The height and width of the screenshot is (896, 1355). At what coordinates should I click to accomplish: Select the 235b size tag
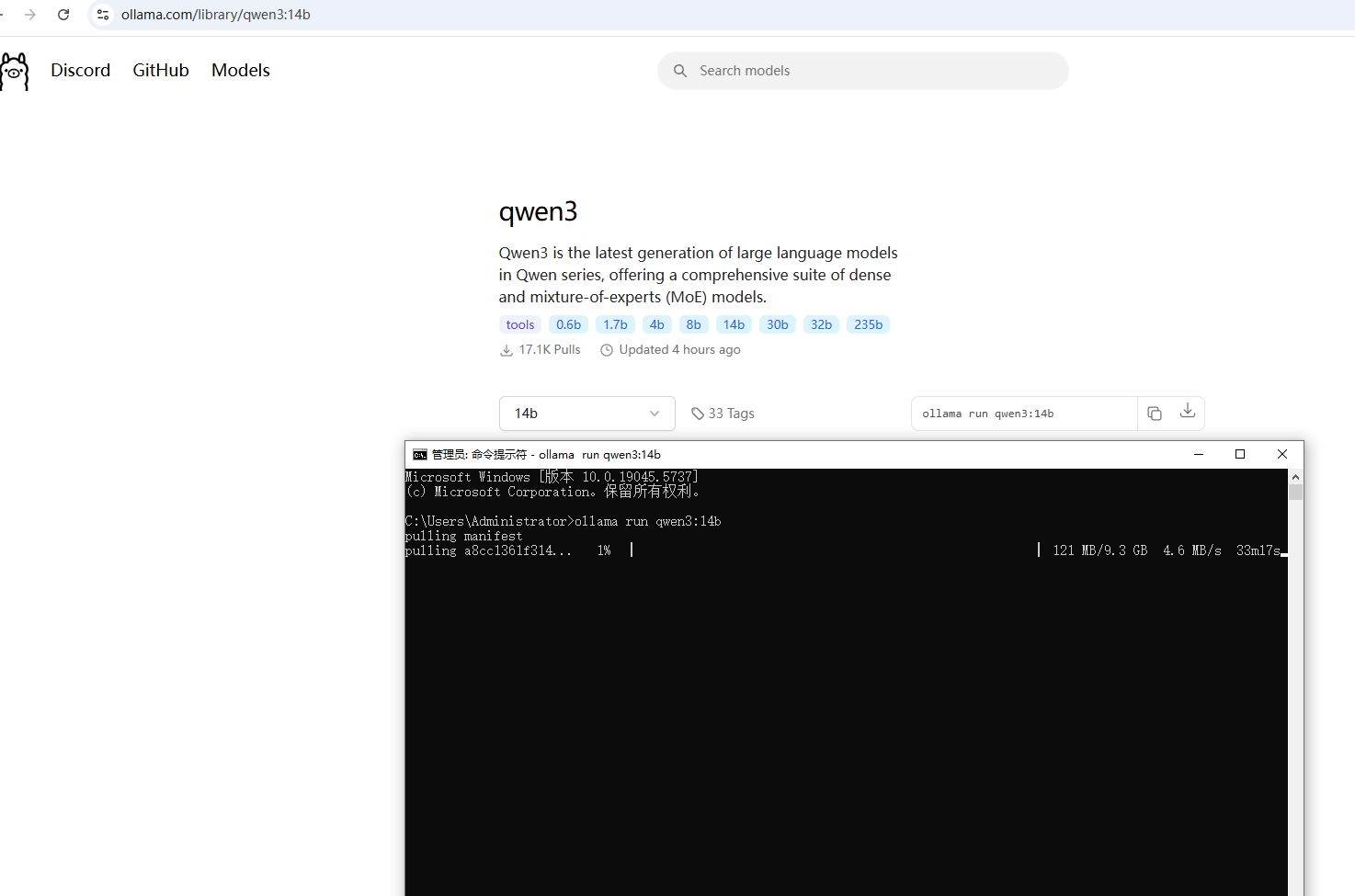pos(869,324)
